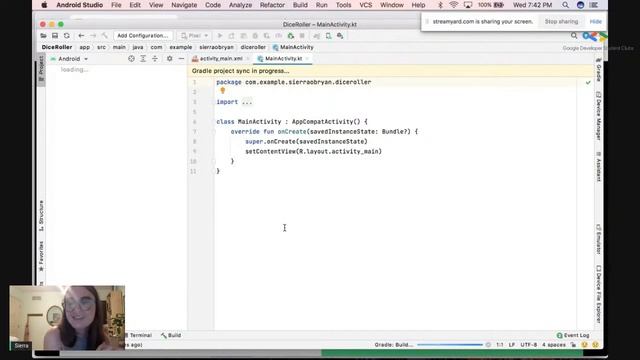
Task: Click the Back navigation arrow
Action: click(x=81, y=36)
